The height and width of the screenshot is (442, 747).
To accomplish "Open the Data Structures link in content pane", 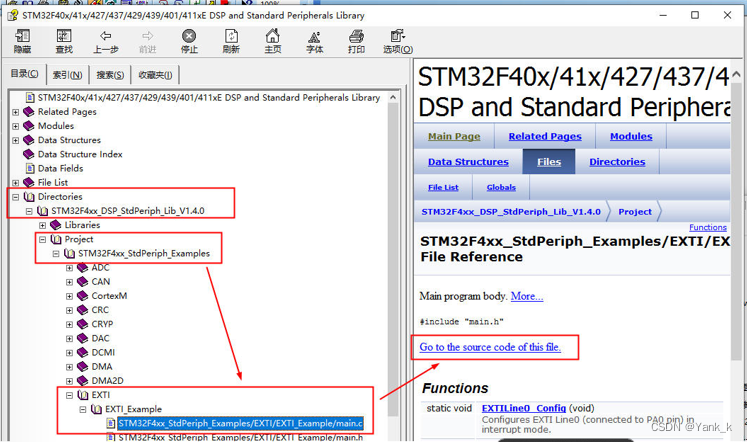I will point(468,162).
